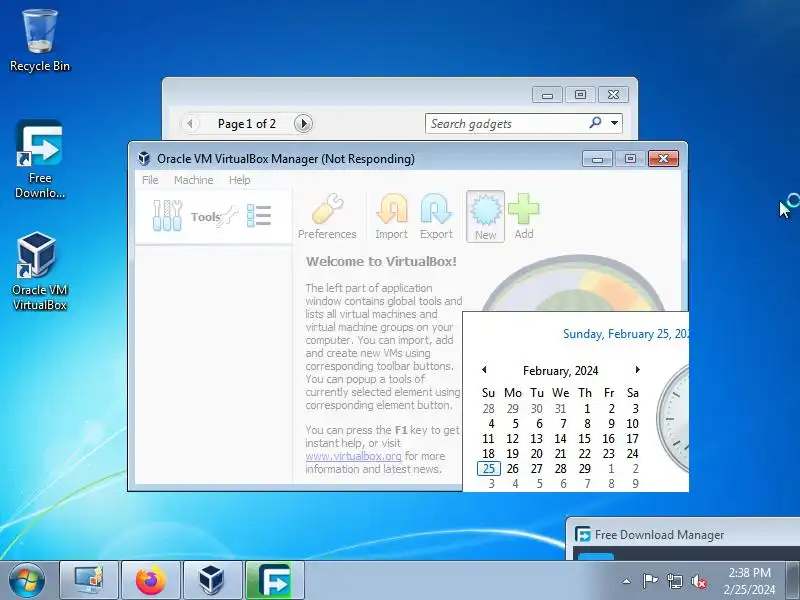Go to next gadgets page
The height and width of the screenshot is (600, 800).
[x=303, y=123]
